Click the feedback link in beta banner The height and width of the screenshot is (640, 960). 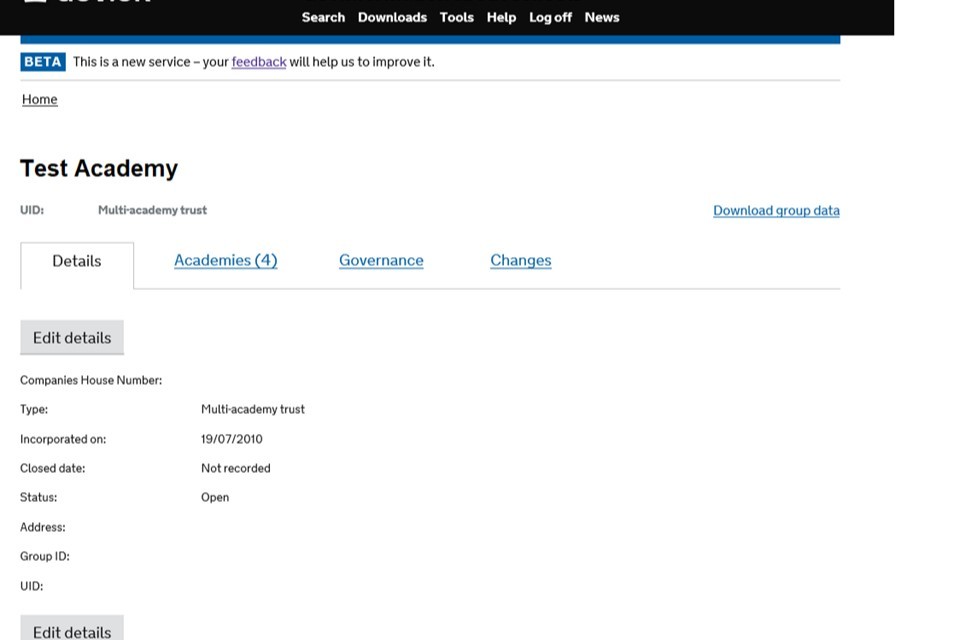click(x=259, y=62)
